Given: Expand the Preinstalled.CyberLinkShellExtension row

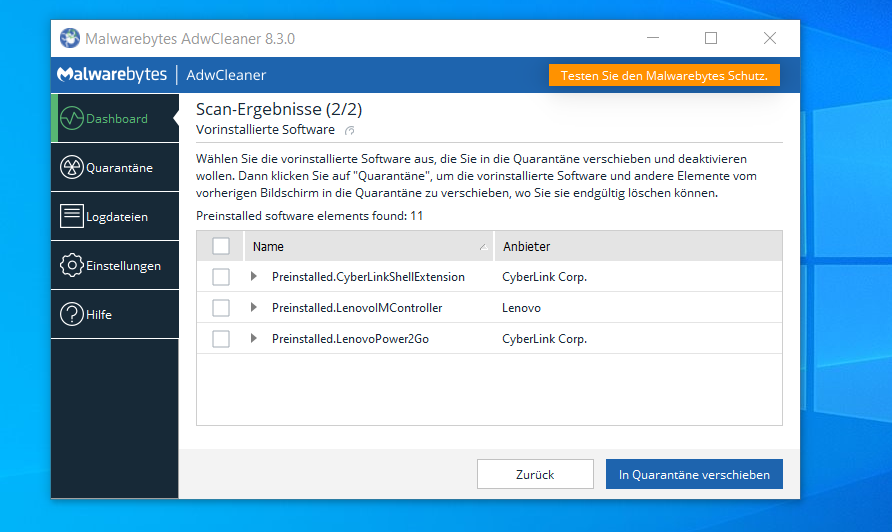Looking at the screenshot, I should pos(254,276).
